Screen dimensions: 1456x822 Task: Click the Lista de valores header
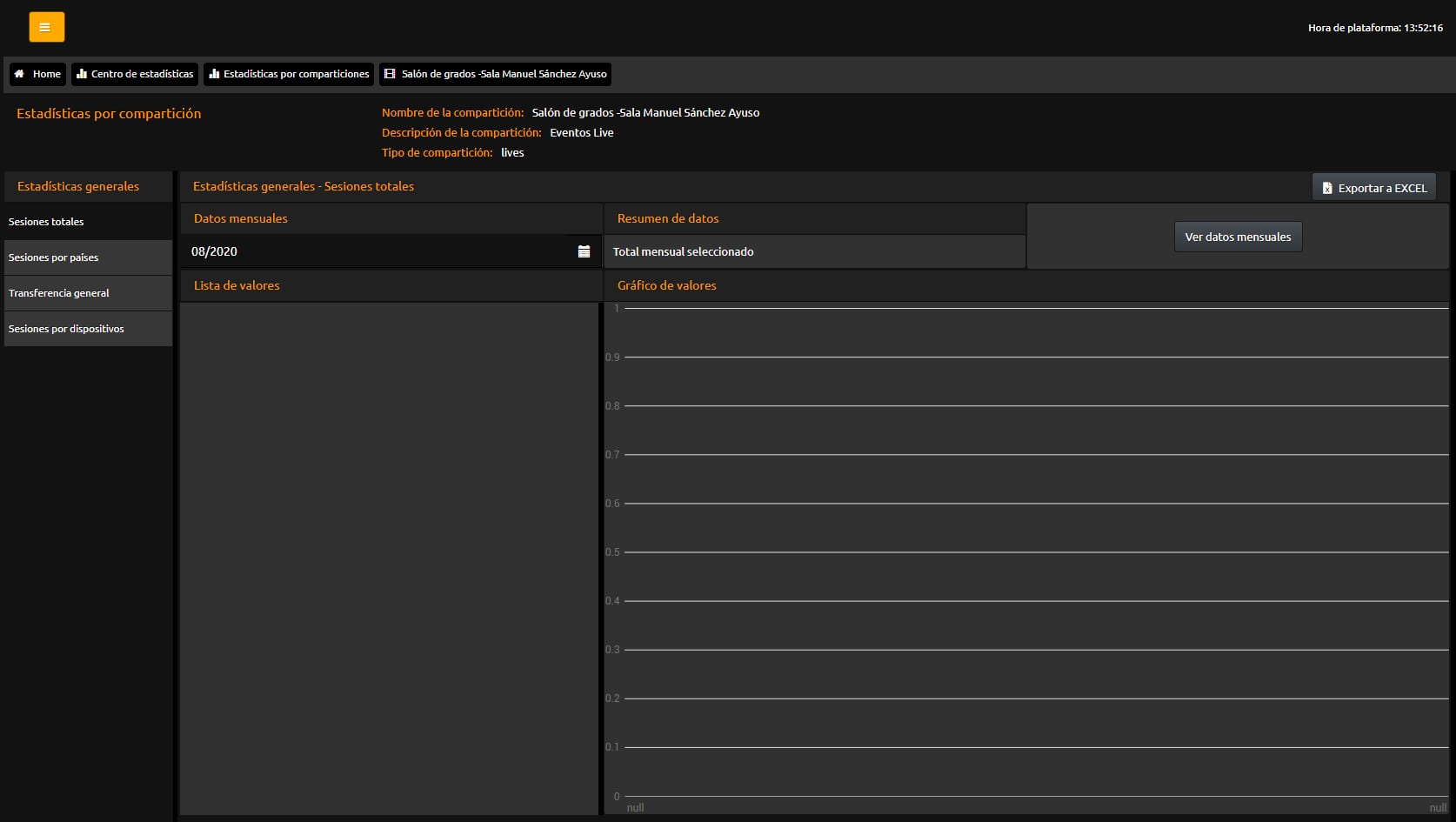click(391, 285)
